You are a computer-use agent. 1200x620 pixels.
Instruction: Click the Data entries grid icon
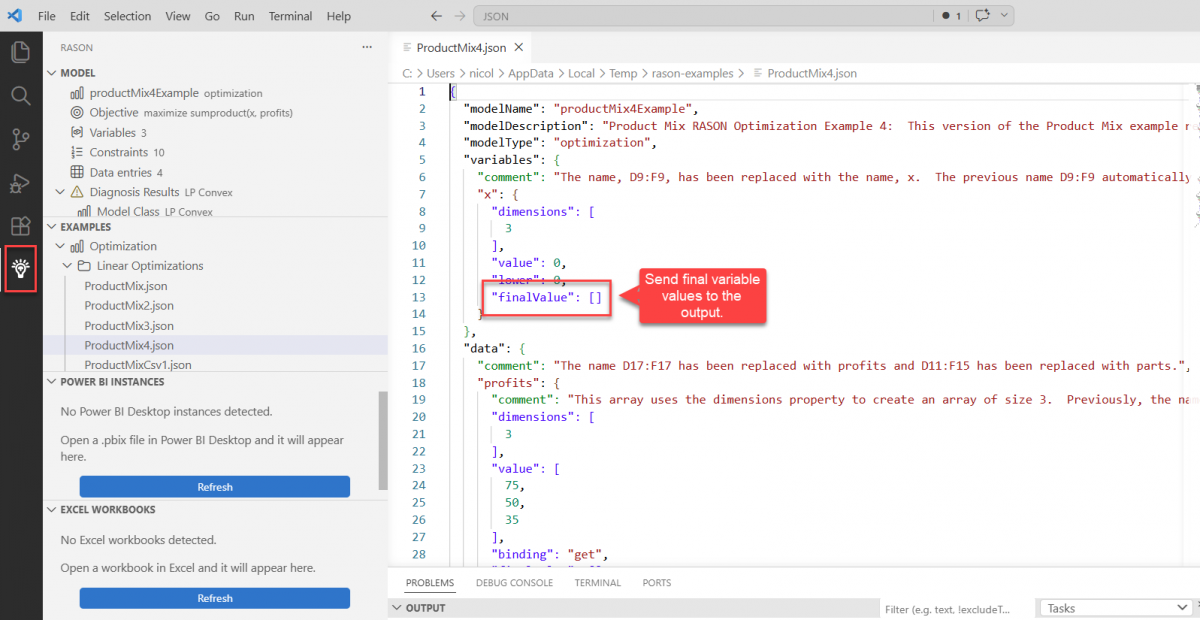click(78, 172)
